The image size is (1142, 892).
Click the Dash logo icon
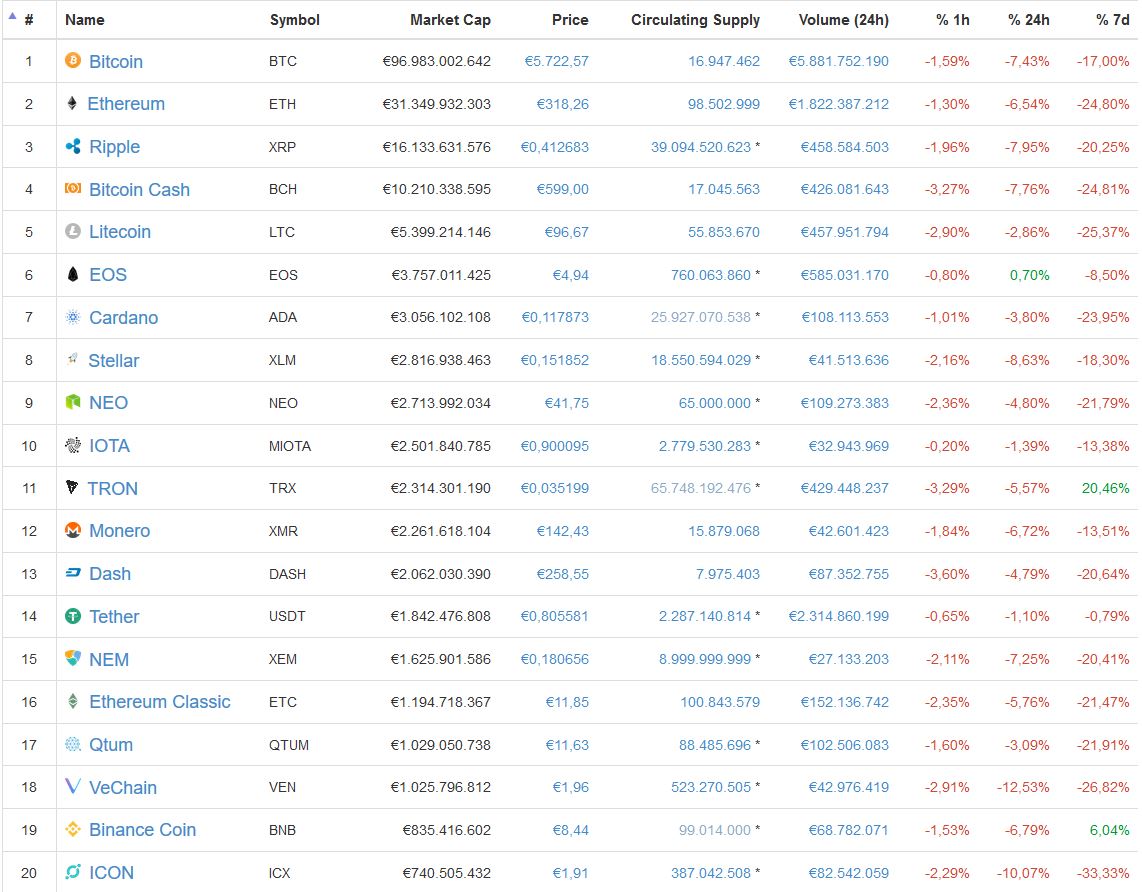(73, 573)
